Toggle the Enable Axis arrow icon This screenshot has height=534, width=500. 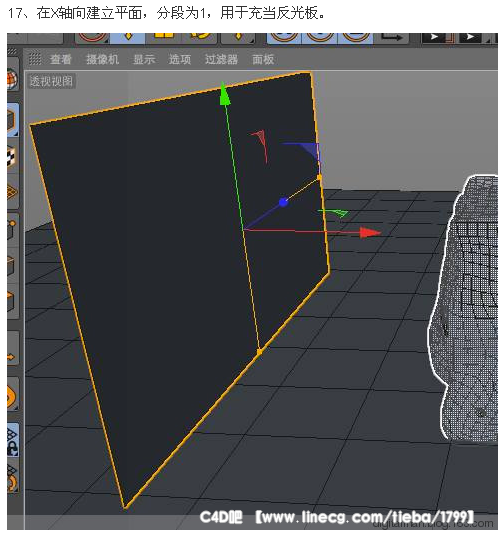click(12, 348)
